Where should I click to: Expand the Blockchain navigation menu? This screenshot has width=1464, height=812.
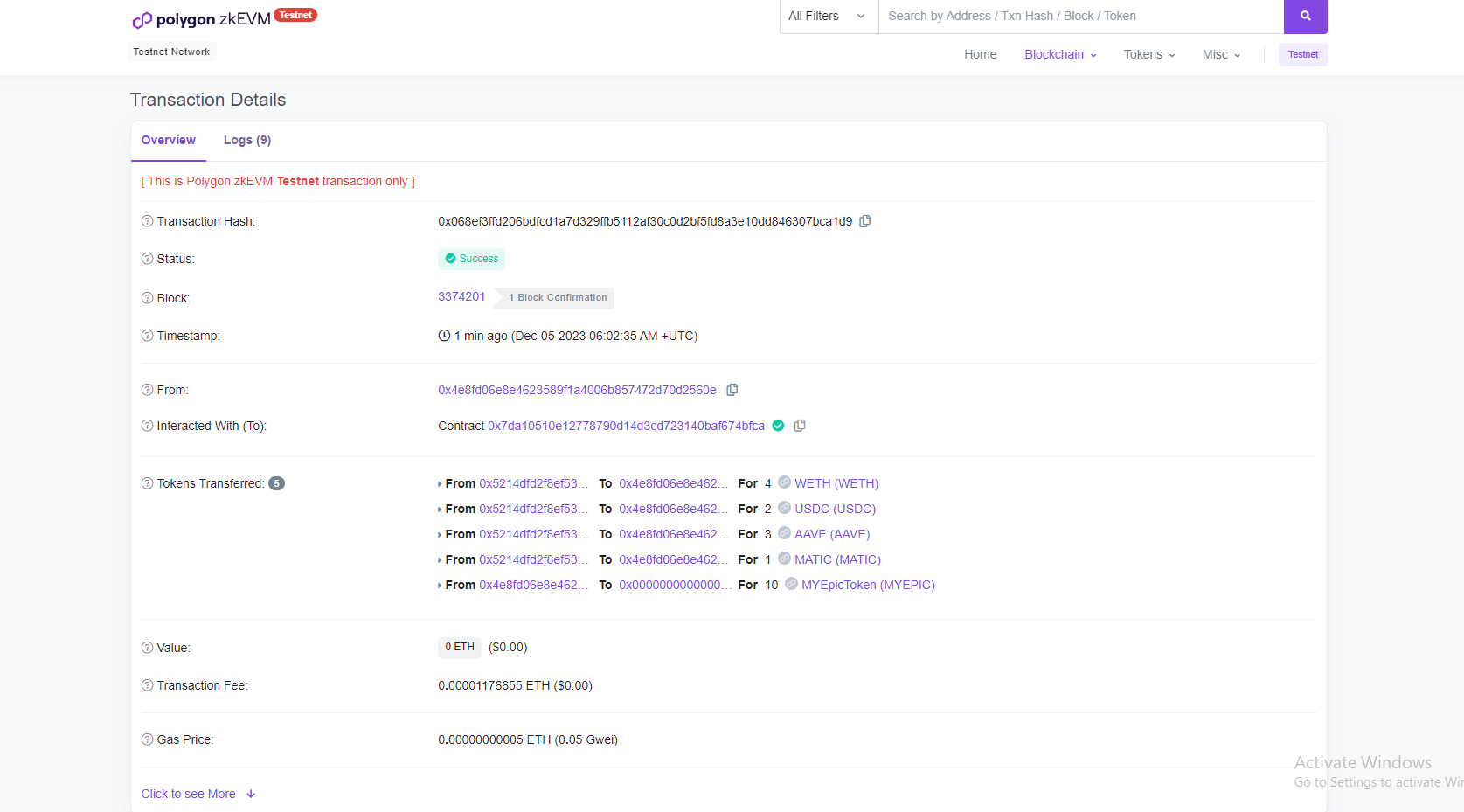(x=1060, y=54)
